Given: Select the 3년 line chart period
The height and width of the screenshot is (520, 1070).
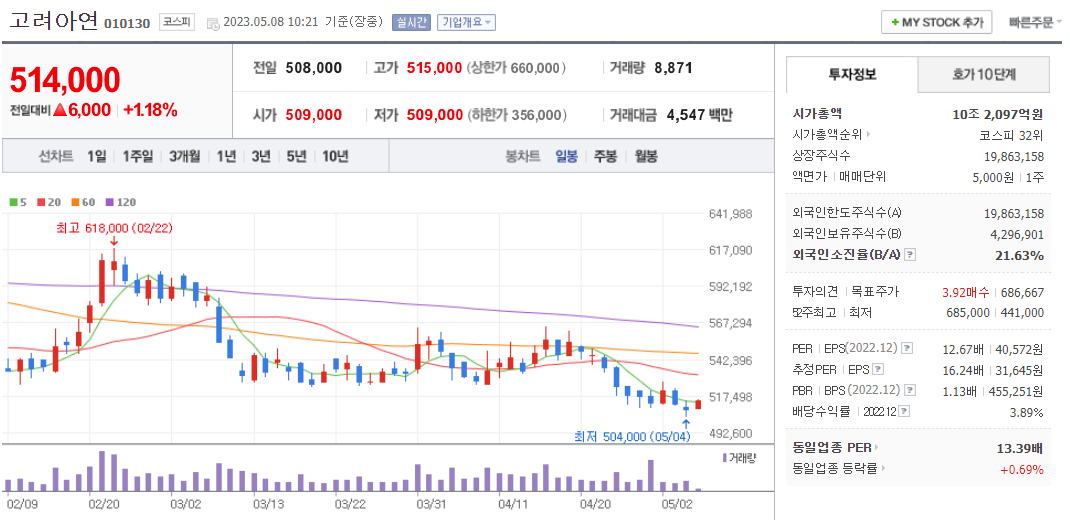Looking at the screenshot, I should [261, 156].
